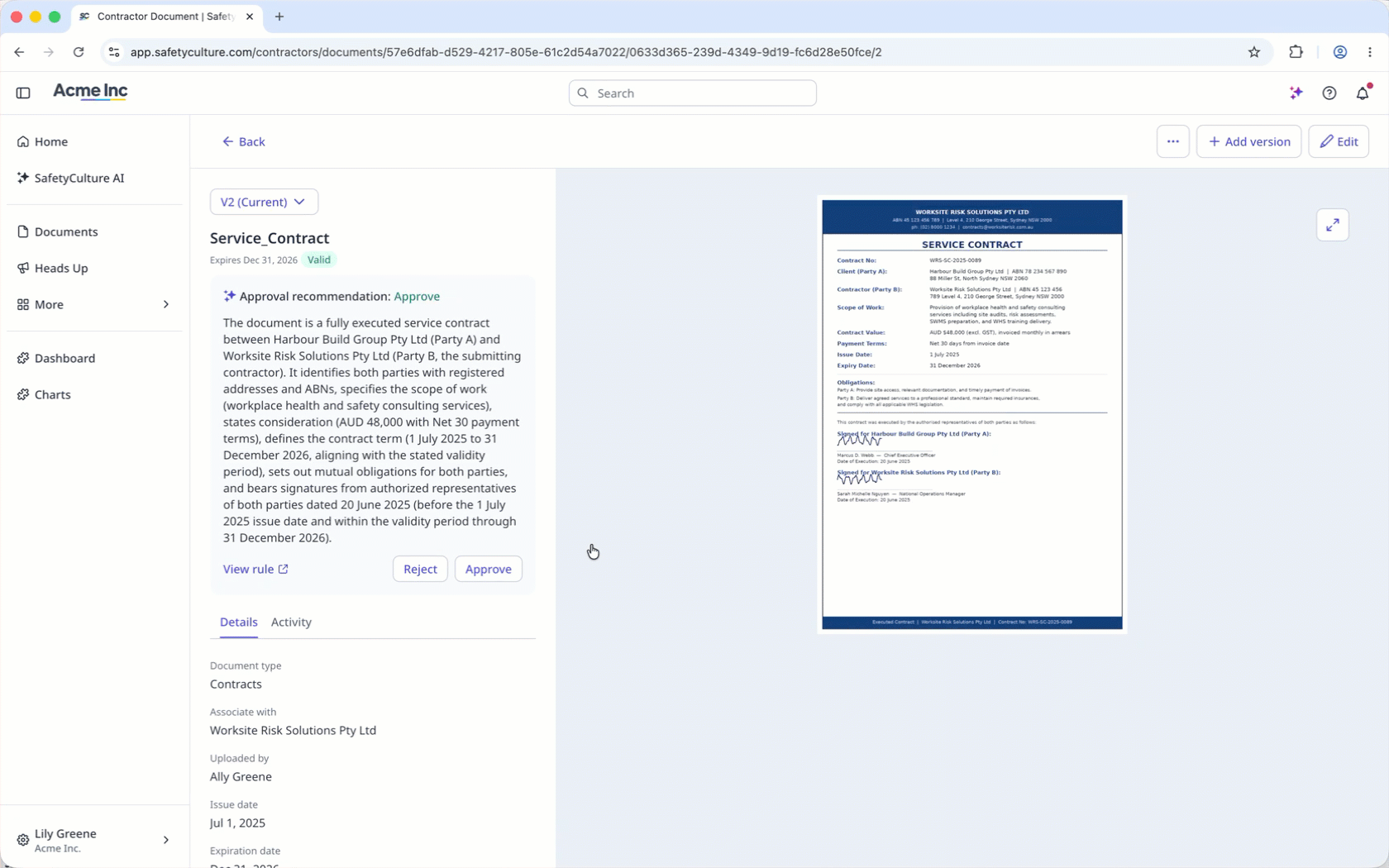The height and width of the screenshot is (868, 1389).
Task: Switch to the Details tab
Action: pos(238,622)
